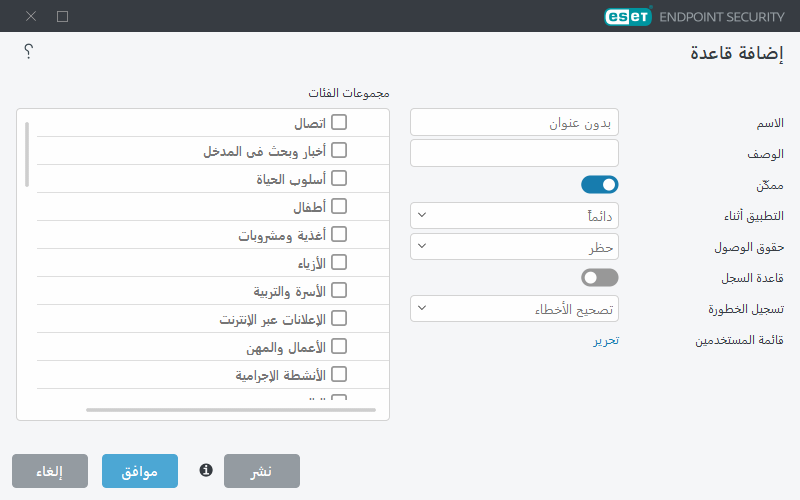Open the help question mark icon
Viewport: 800px width, 500px height.
tap(29, 51)
